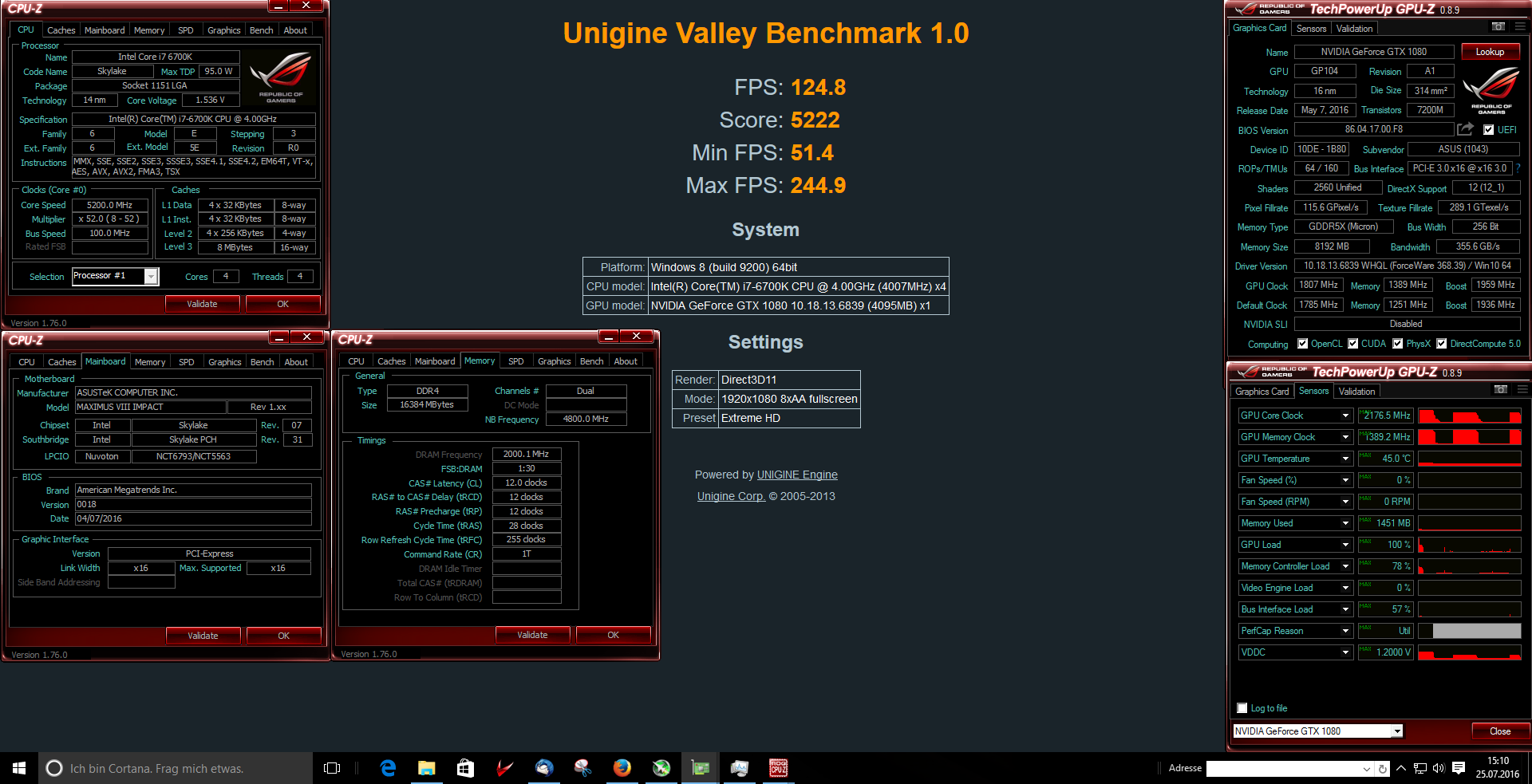1532x784 pixels.
Task: Click the network icon in system tray
Action: [1420, 768]
